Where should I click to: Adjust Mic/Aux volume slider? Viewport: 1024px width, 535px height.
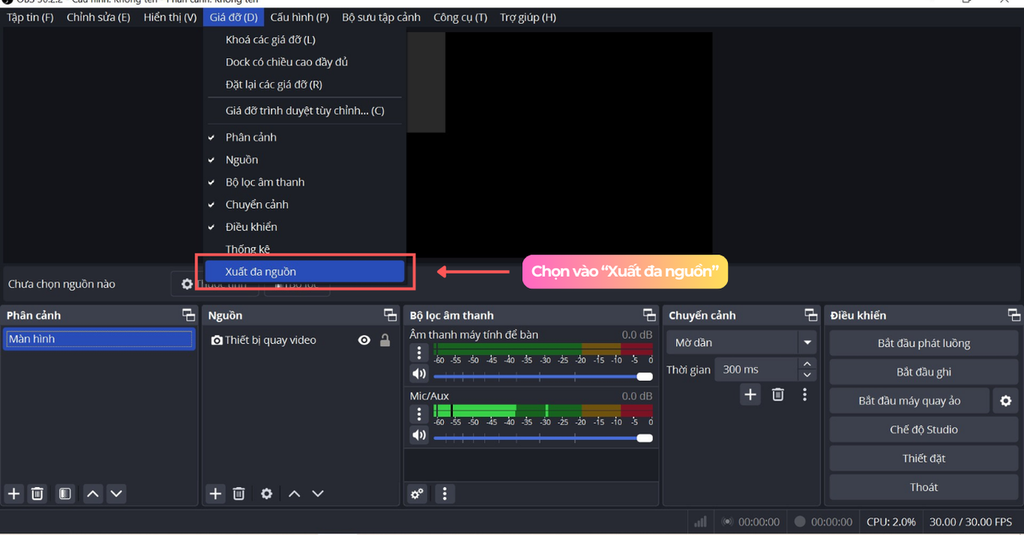pyautogui.click(x=543, y=438)
